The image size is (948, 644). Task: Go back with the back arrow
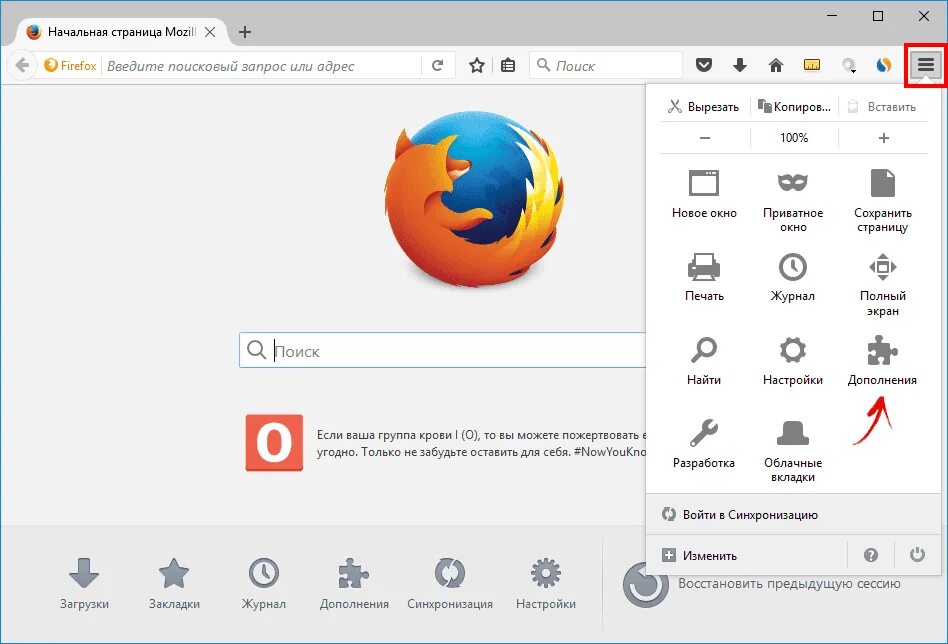tap(22, 65)
